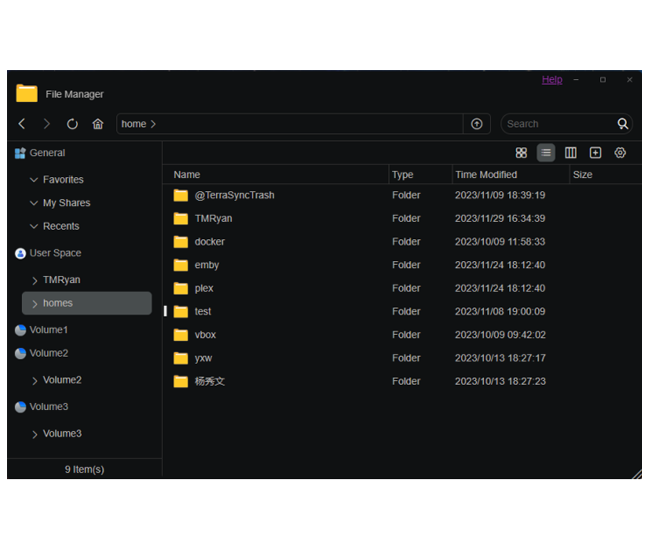Viewport: 648px width, 550px height.
Task: Sort files by Name column header
Action: (x=187, y=175)
